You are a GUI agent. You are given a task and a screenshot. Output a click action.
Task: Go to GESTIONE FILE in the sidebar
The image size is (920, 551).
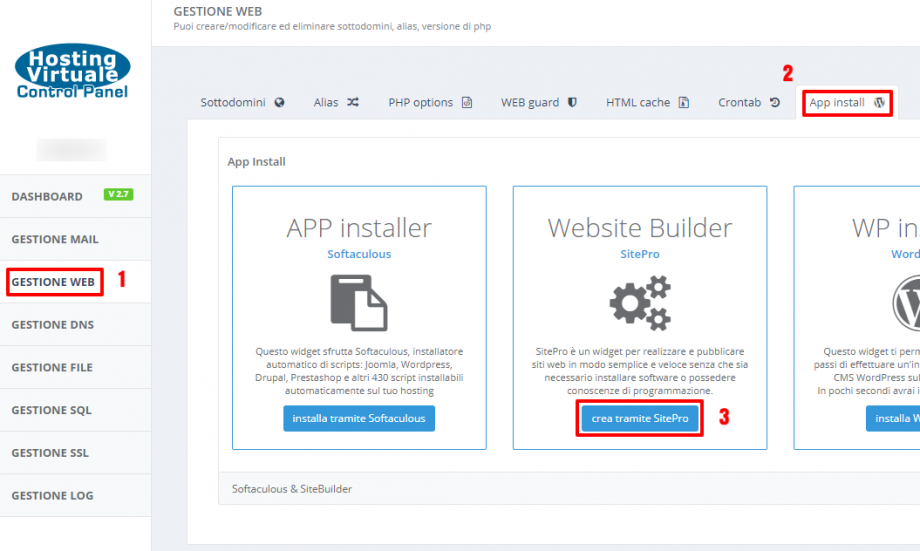[x=75, y=367]
